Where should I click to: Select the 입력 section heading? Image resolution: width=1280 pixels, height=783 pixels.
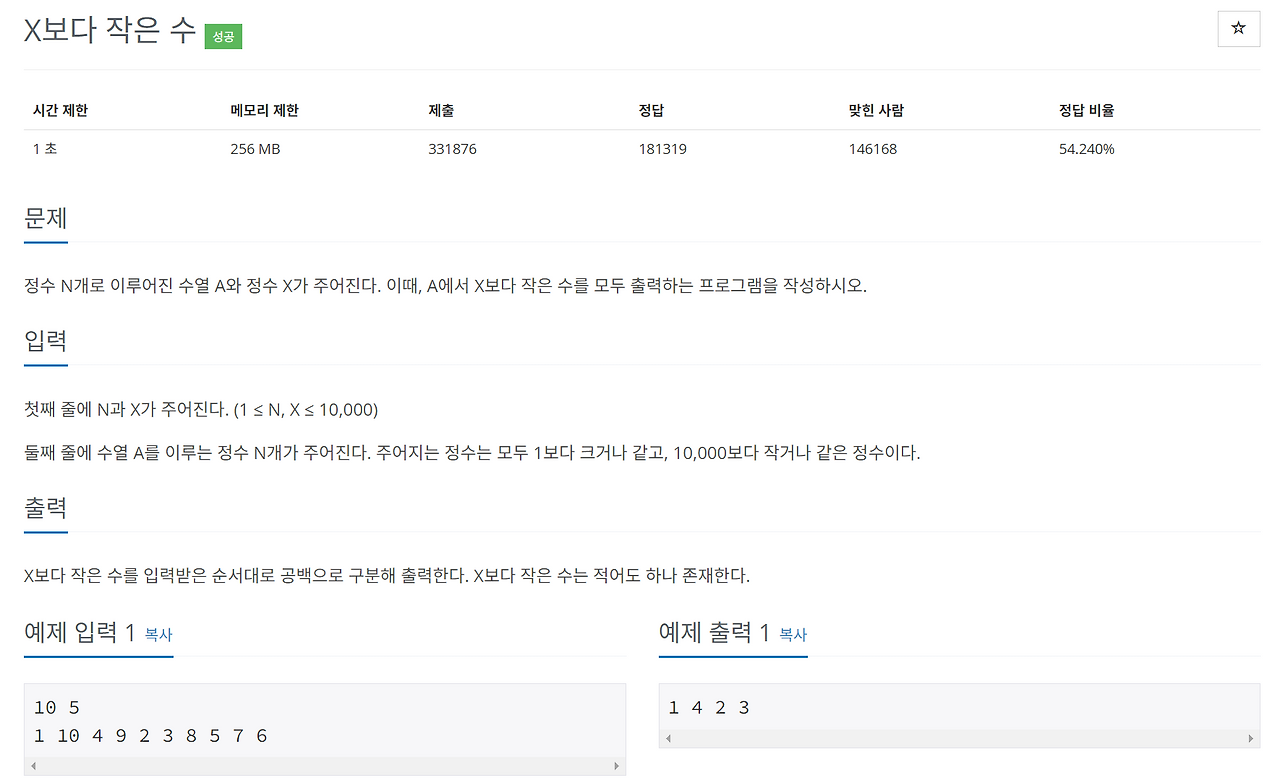[x=44, y=340]
